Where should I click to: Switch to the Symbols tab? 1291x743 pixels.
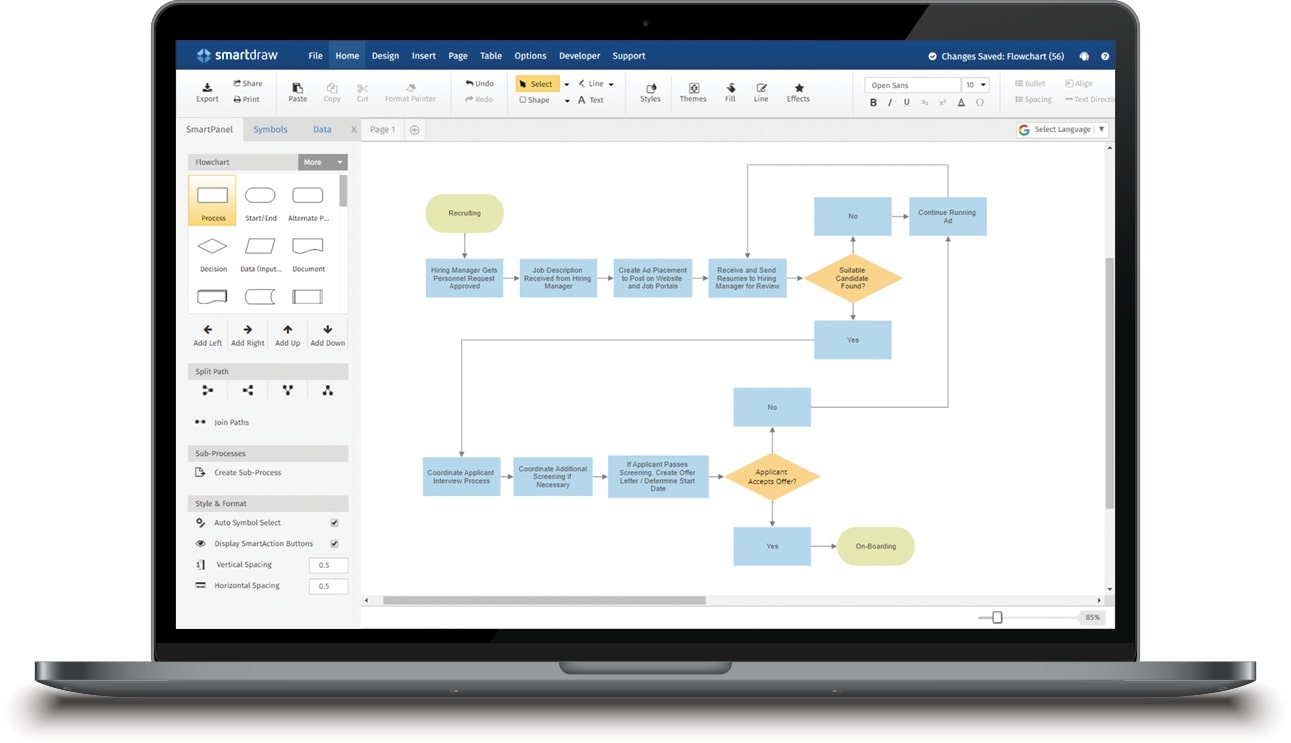pos(269,129)
